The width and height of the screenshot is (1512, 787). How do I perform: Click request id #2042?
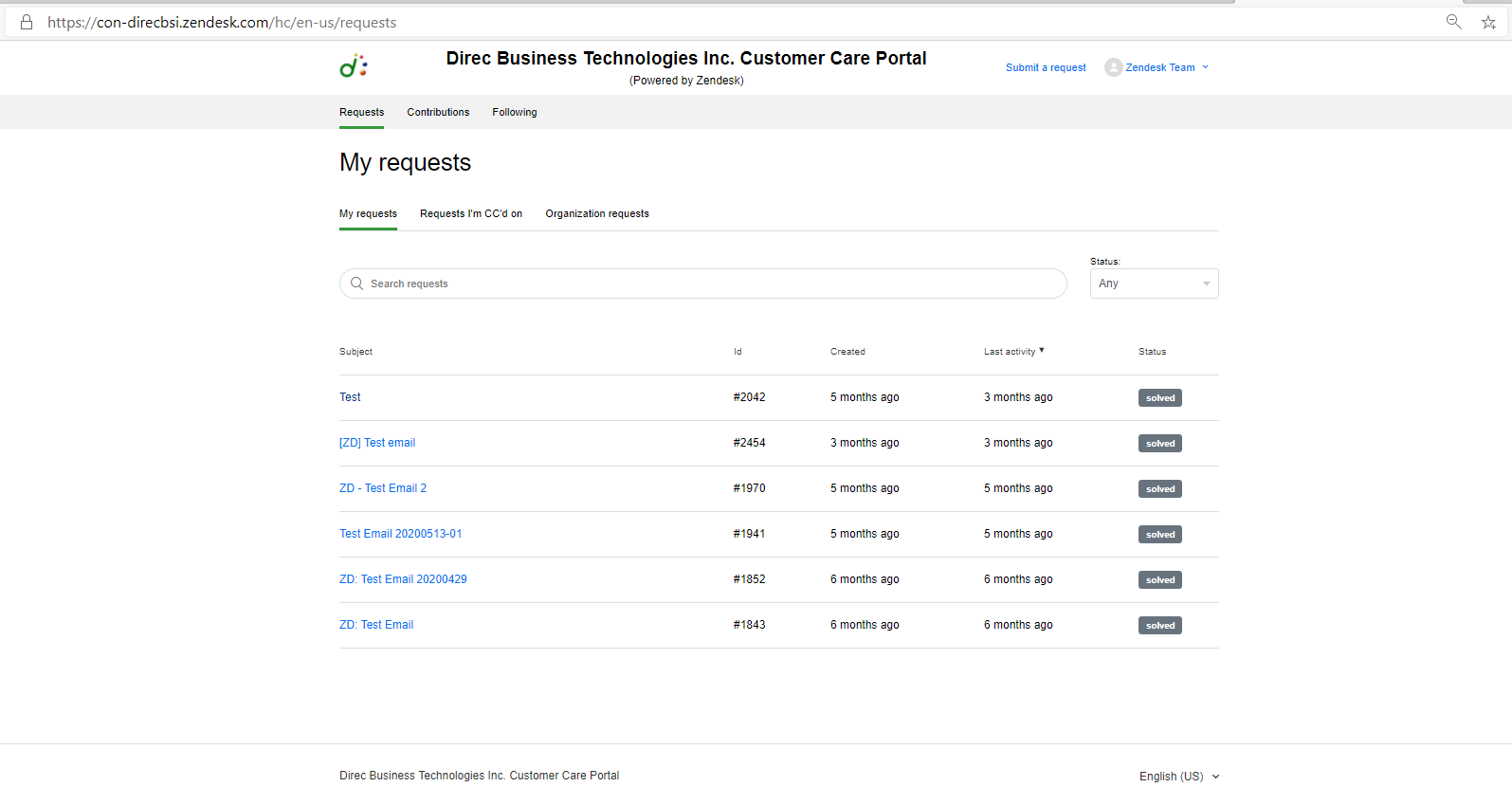[749, 397]
